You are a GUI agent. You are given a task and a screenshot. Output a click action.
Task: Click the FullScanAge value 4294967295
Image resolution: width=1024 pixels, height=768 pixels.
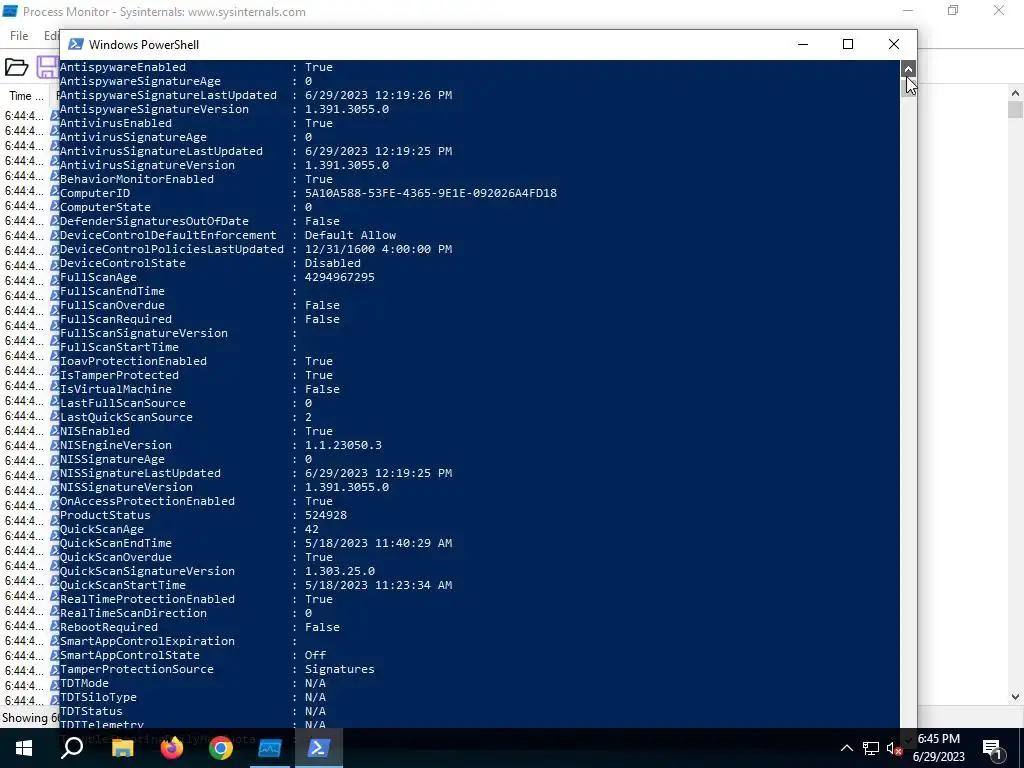click(340, 278)
